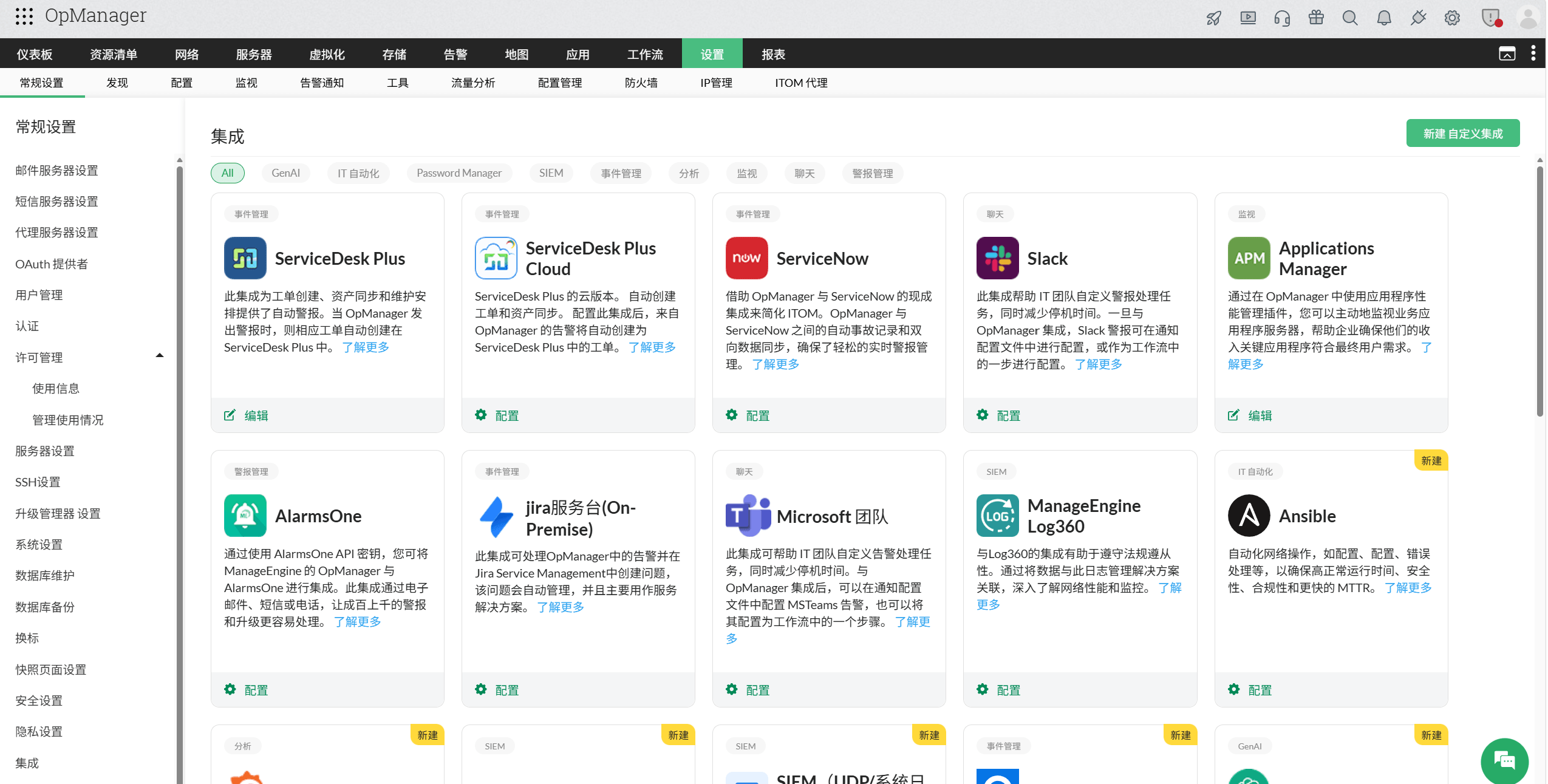
Task: Open the 工作流 main menu
Action: [645, 54]
